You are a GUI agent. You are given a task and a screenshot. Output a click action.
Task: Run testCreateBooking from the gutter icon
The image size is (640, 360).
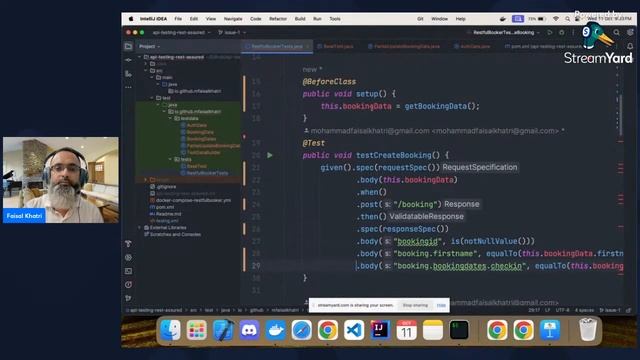[270, 155]
